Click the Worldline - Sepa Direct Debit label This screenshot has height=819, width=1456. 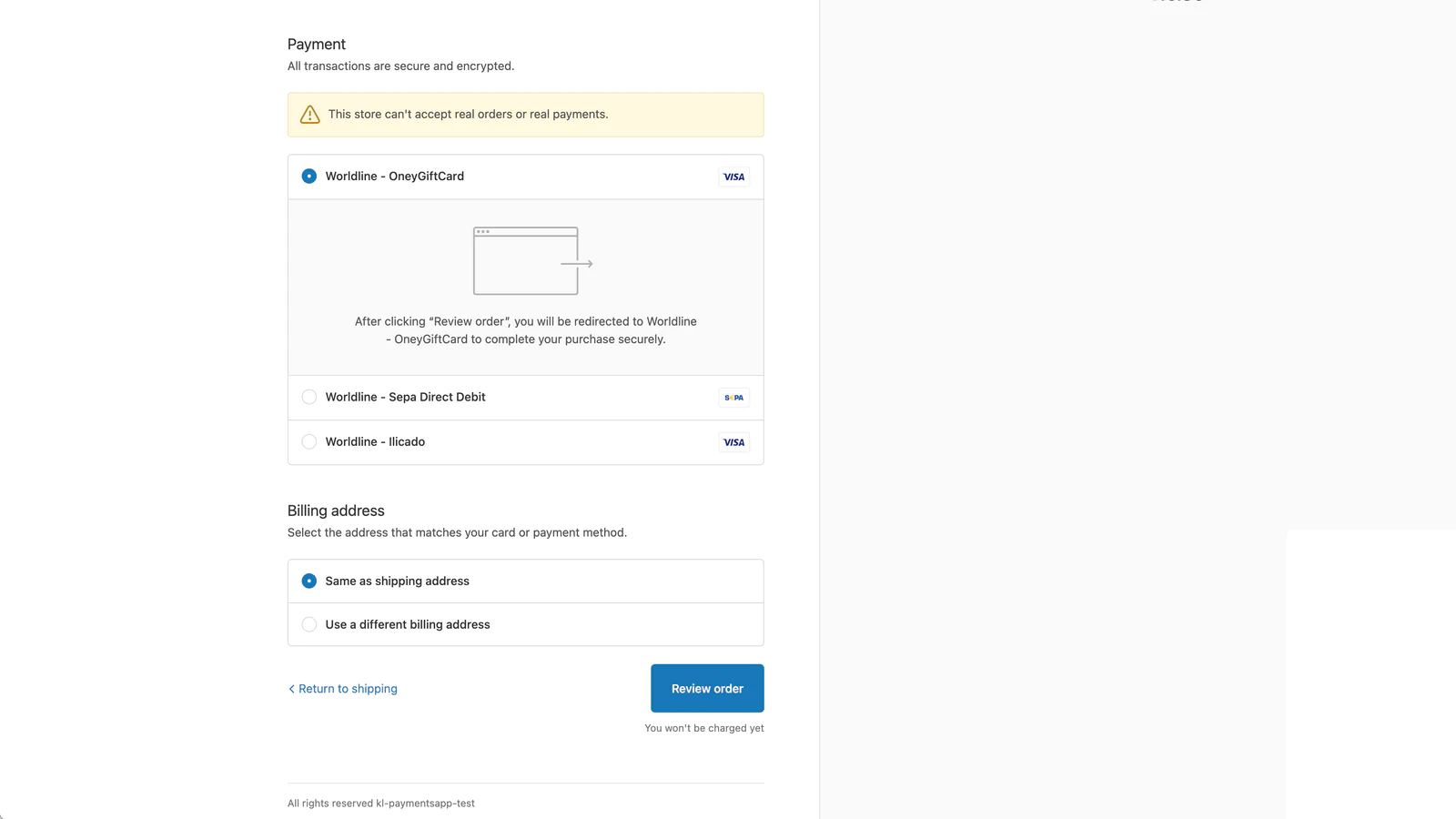coord(405,397)
